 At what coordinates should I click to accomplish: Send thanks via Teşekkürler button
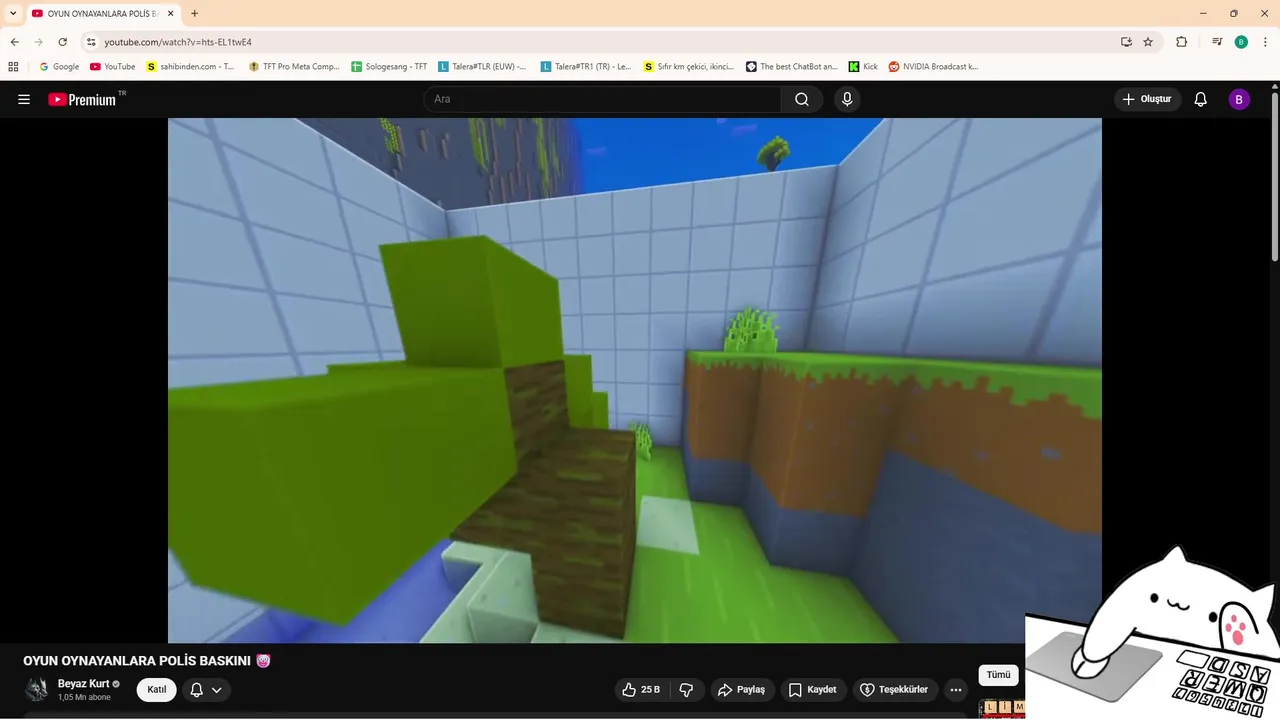coord(894,689)
